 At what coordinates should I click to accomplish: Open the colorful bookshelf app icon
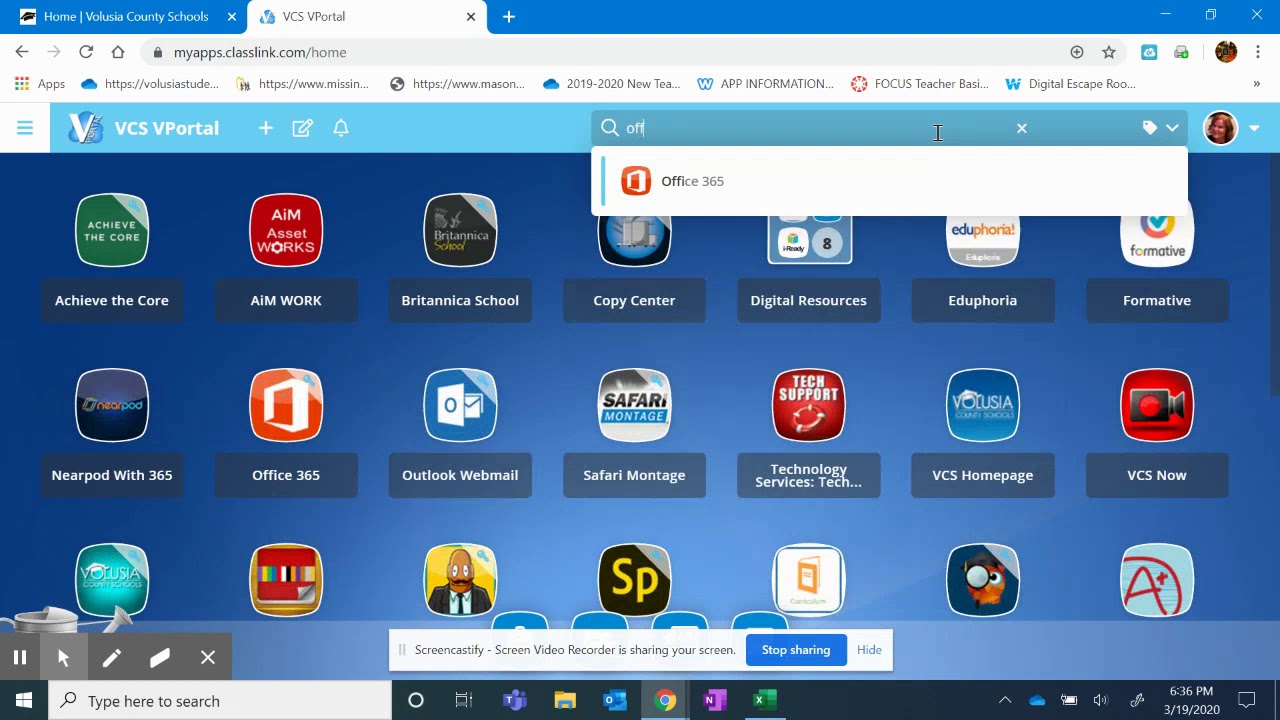[286, 580]
